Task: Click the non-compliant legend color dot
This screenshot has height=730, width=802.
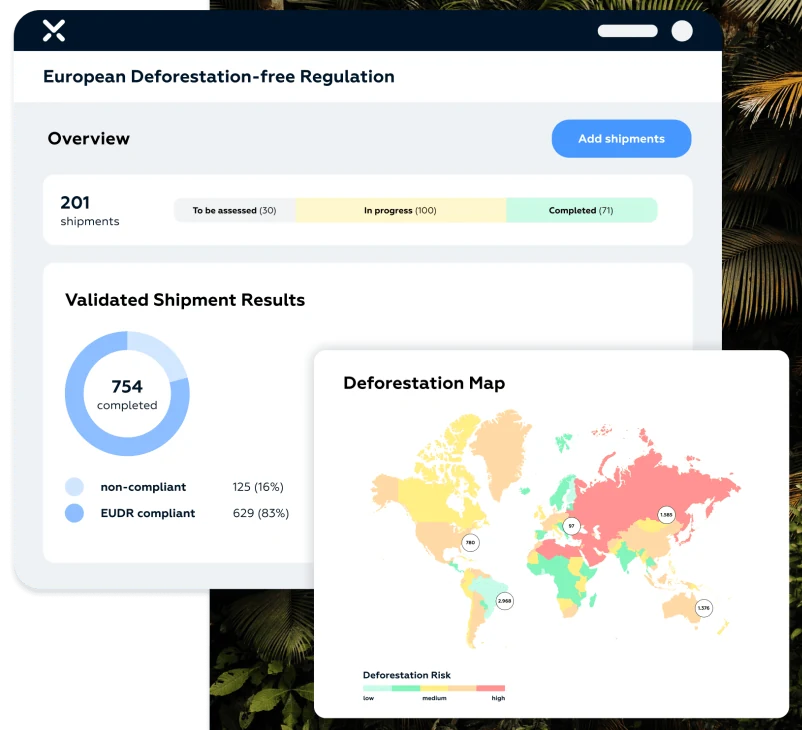Action: coord(75,486)
